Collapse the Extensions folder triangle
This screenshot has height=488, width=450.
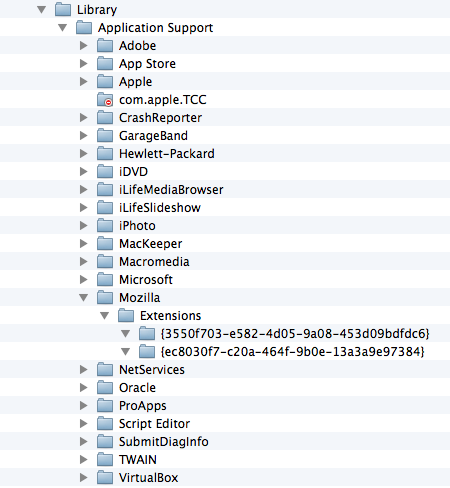[x=105, y=316]
